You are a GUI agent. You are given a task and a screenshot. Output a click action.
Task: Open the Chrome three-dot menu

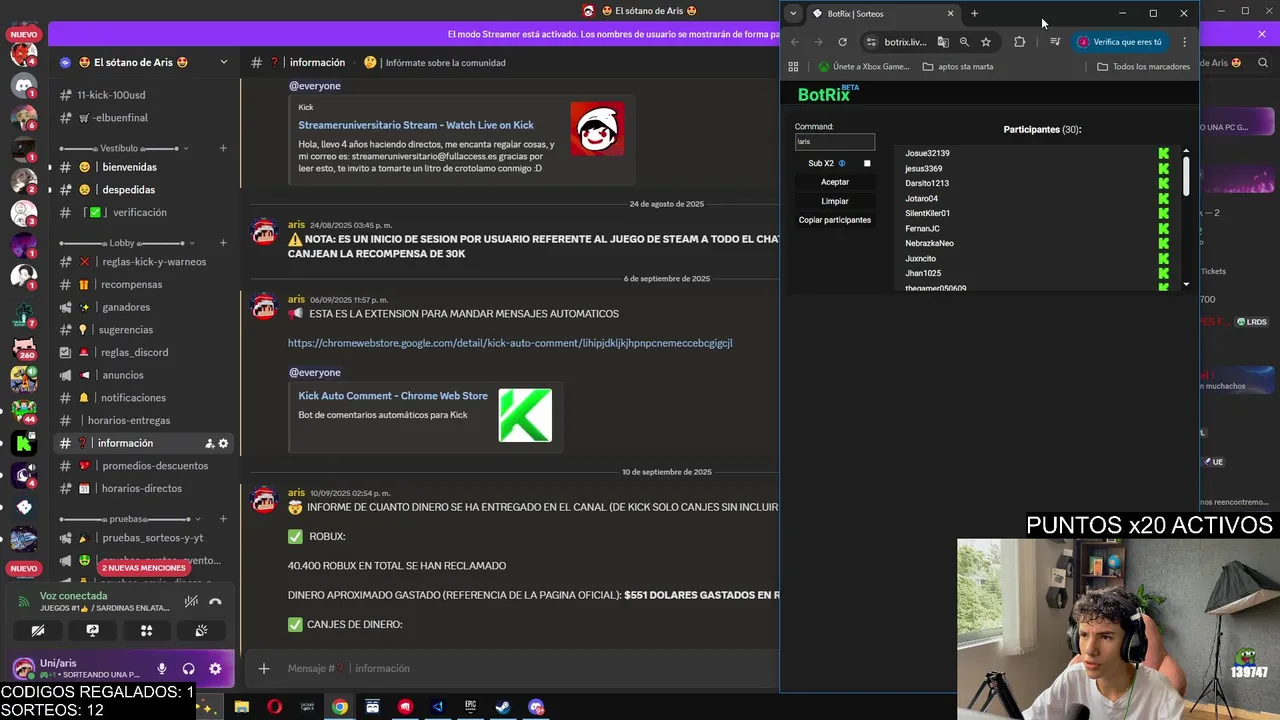click(1184, 42)
